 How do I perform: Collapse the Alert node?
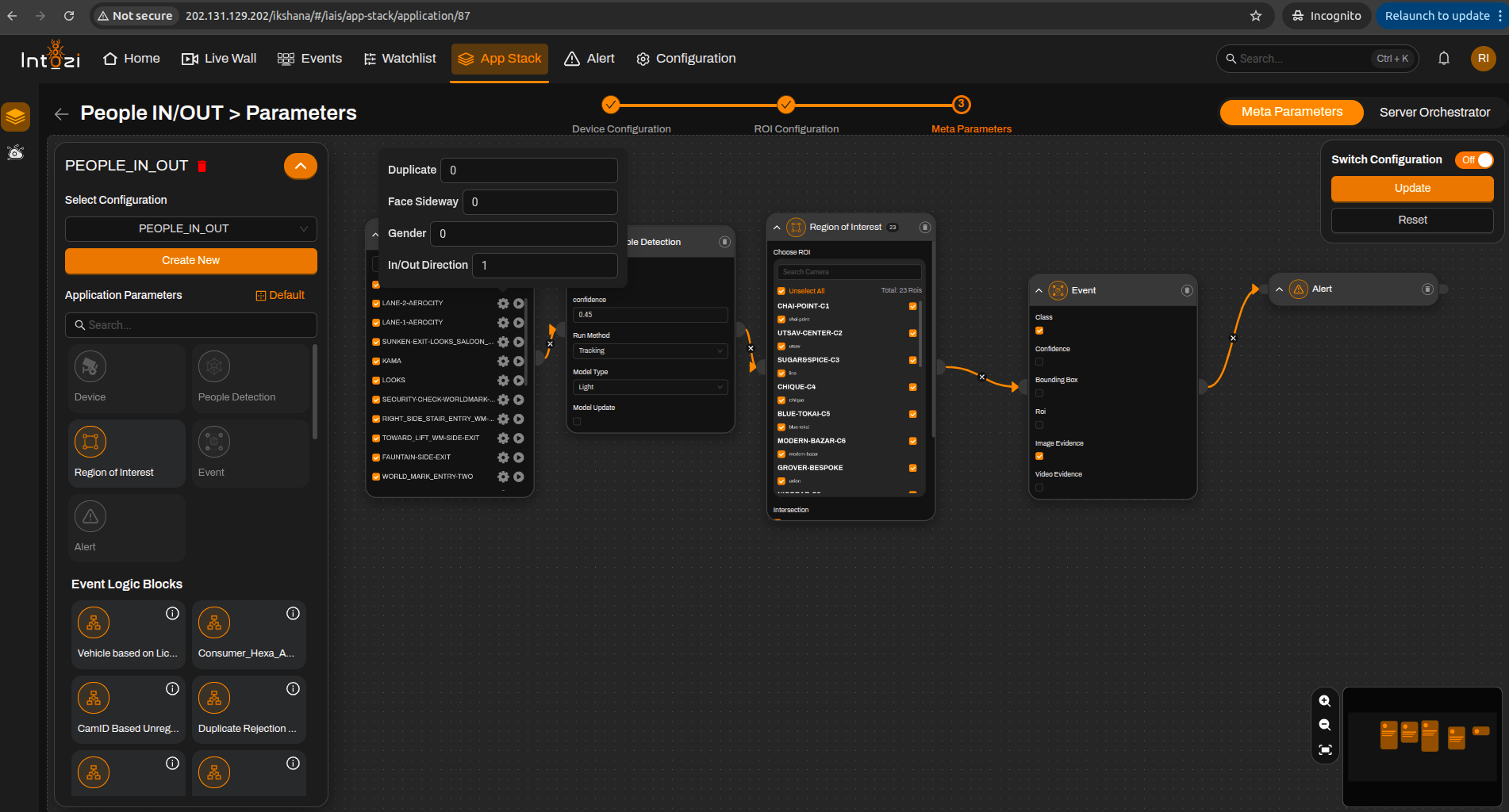1279,289
